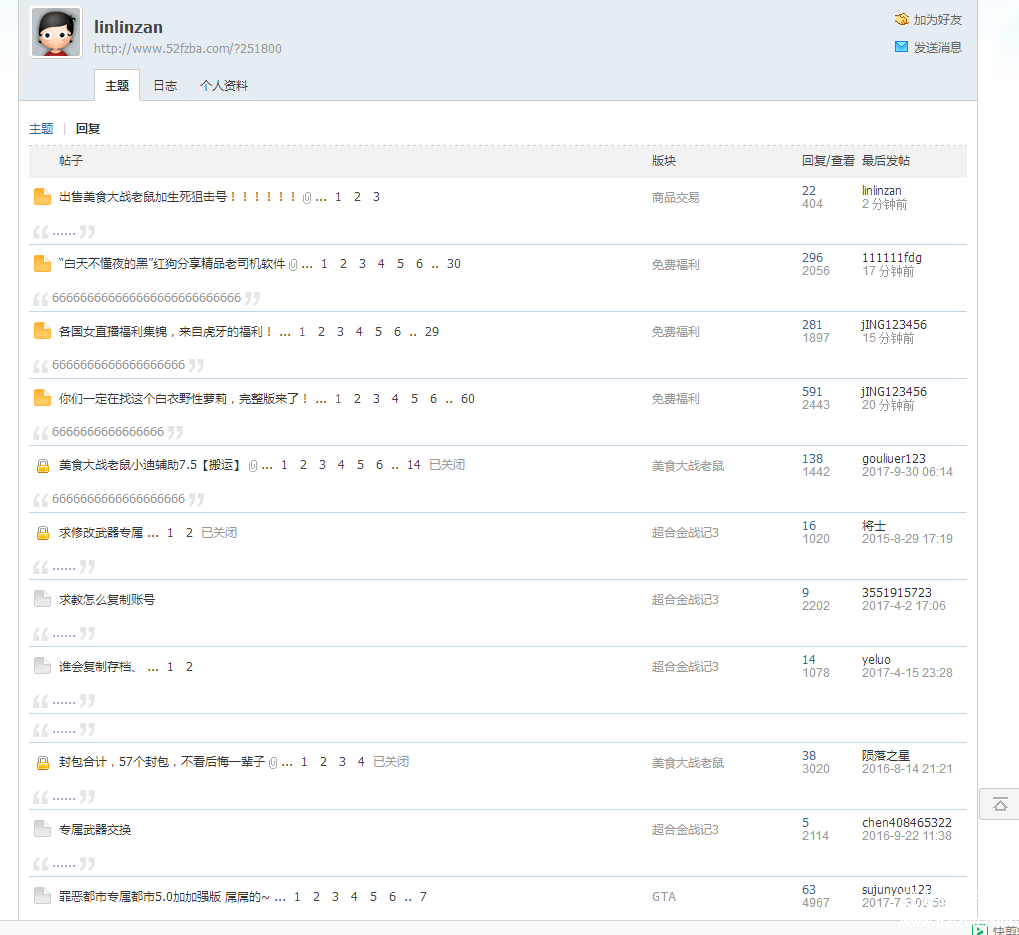Screen dimensions: 1019x935
Task: Click page icon beside 专属武器交换 thread
Action: 42,829
